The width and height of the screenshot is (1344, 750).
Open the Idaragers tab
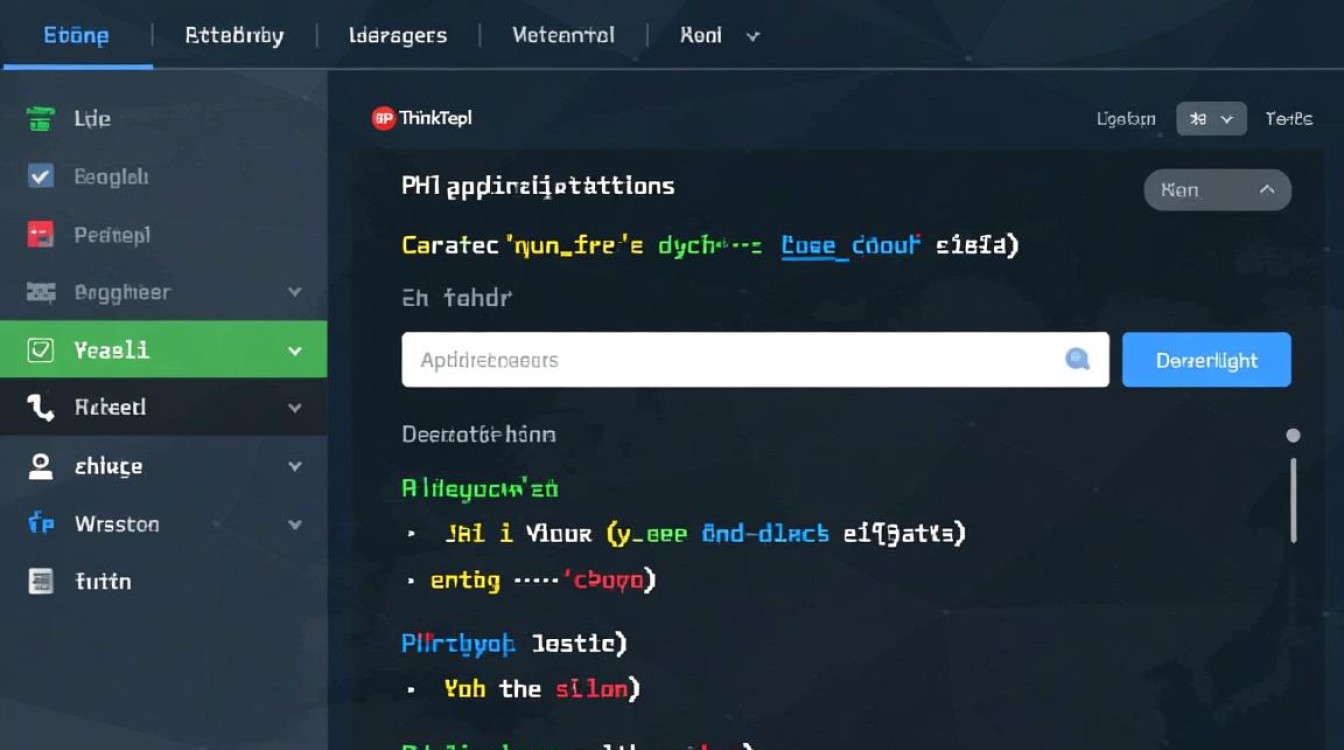(399, 36)
